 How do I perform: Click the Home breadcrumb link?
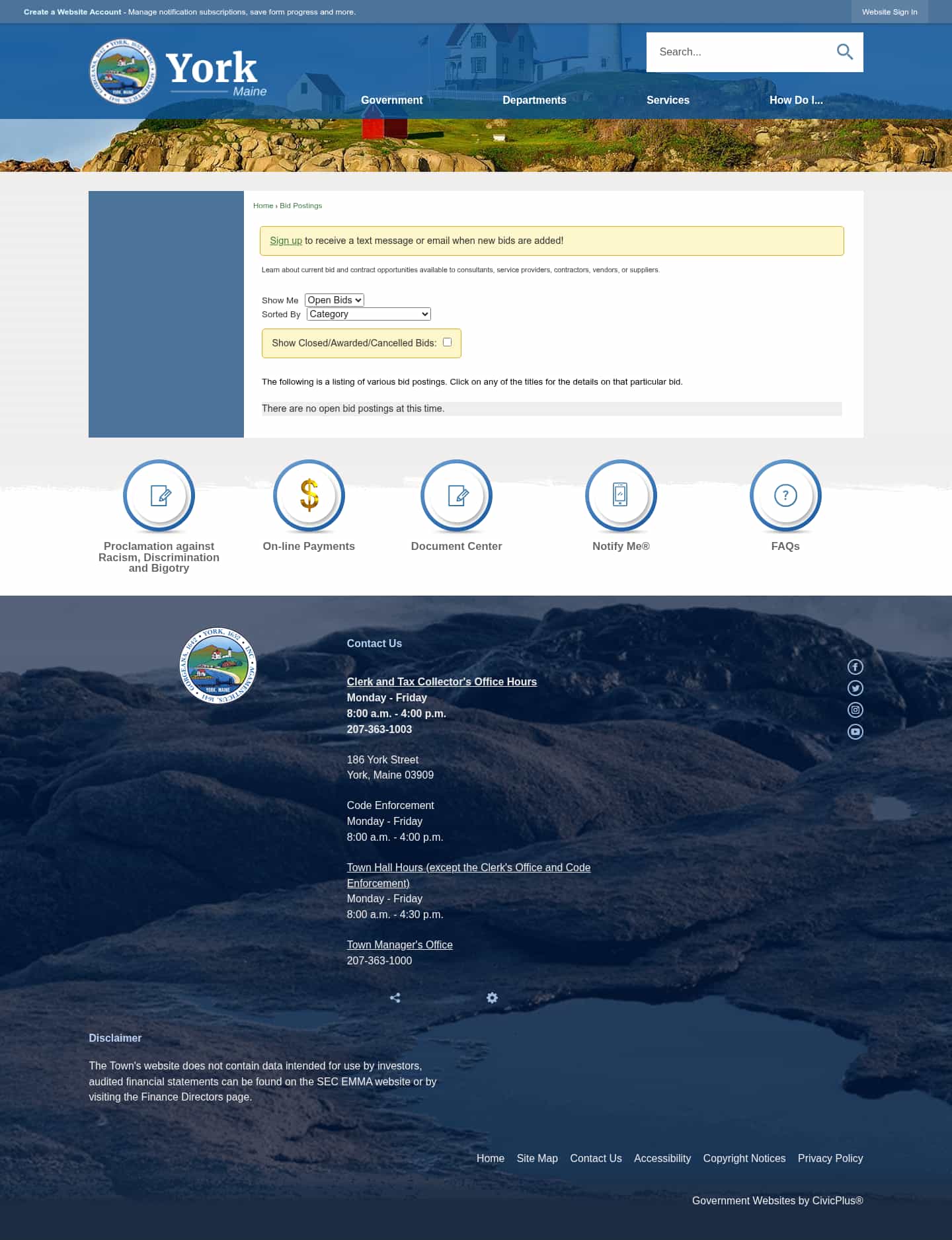(263, 206)
